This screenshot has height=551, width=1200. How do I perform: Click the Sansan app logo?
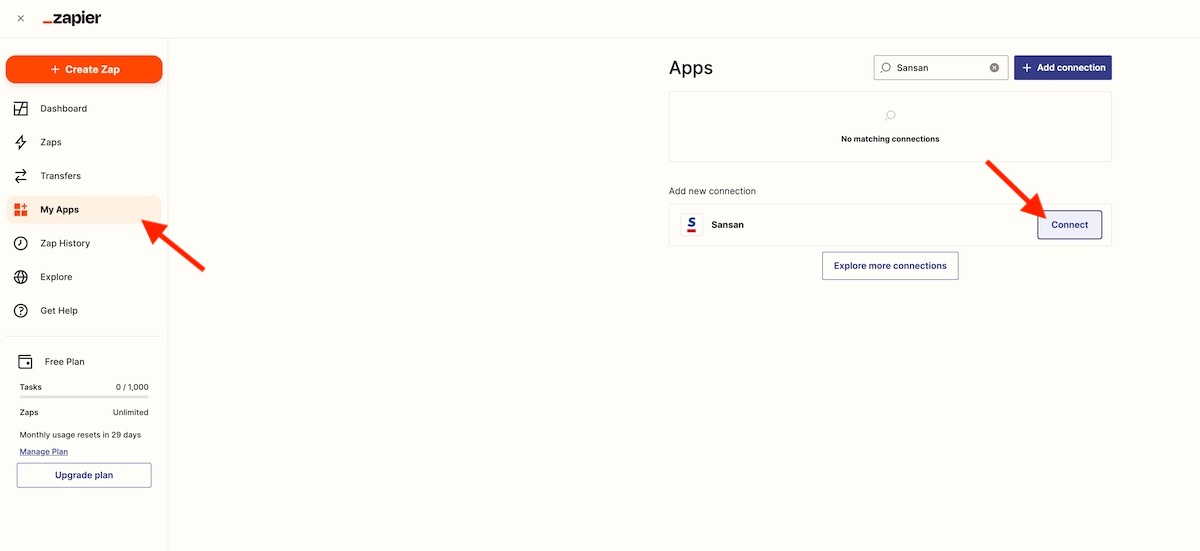(x=691, y=225)
